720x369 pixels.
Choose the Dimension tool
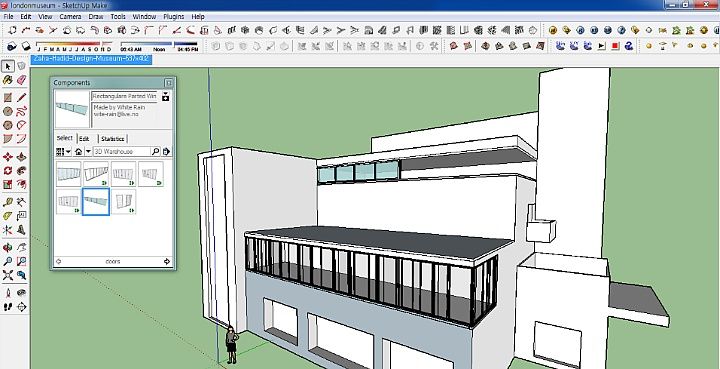21,202
